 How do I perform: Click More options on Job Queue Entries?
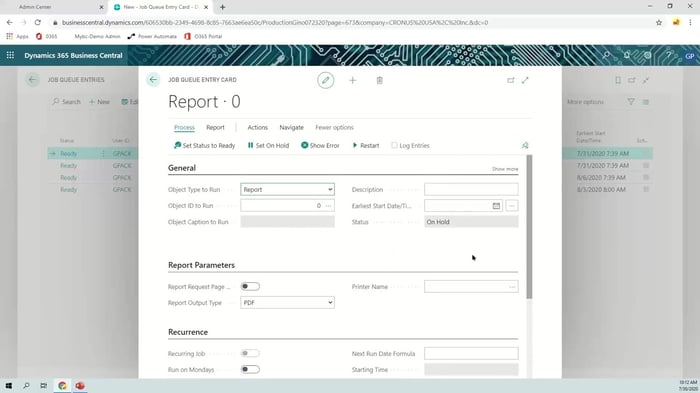click(x=585, y=102)
